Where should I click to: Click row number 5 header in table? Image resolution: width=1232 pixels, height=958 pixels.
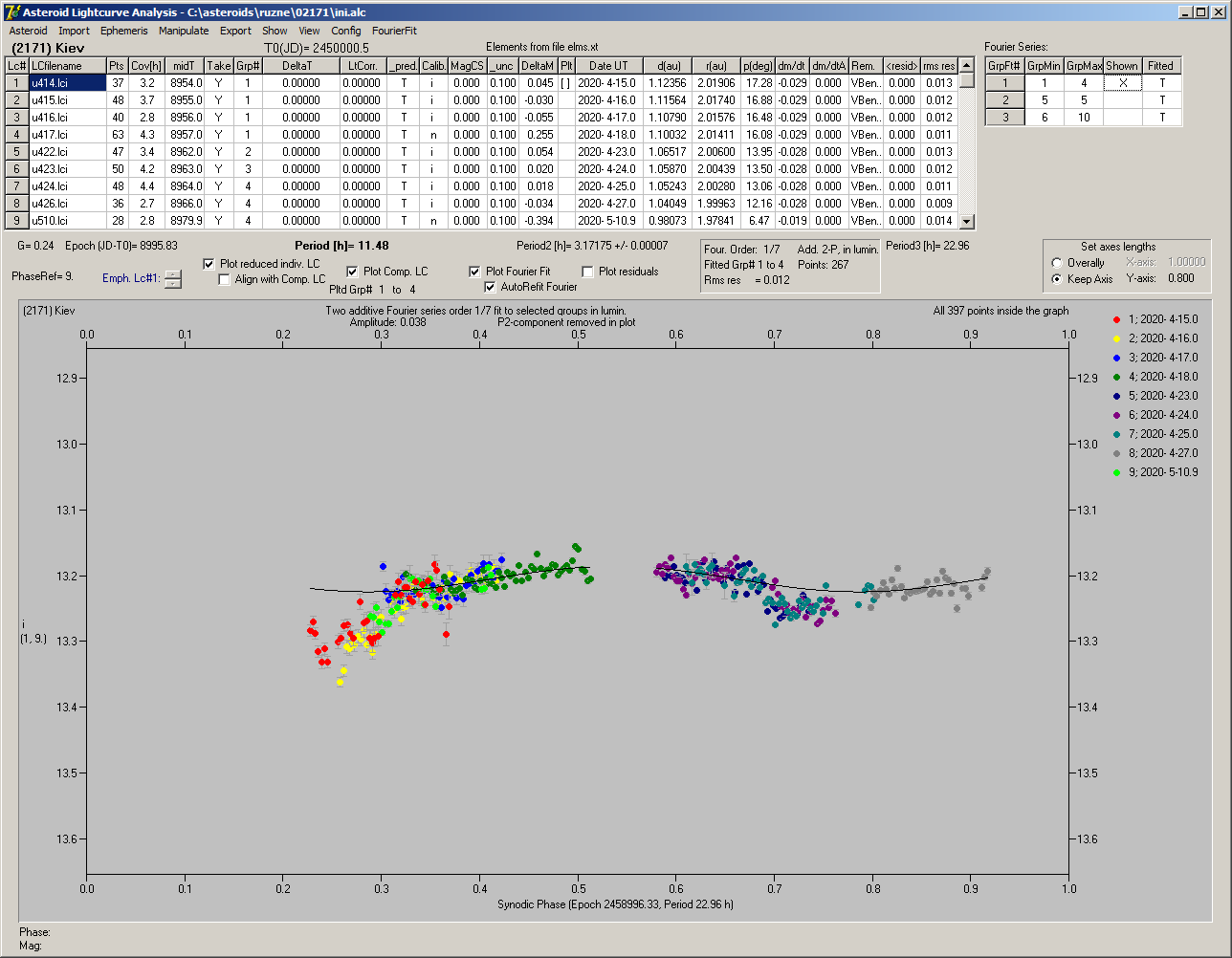click(17, 152)
